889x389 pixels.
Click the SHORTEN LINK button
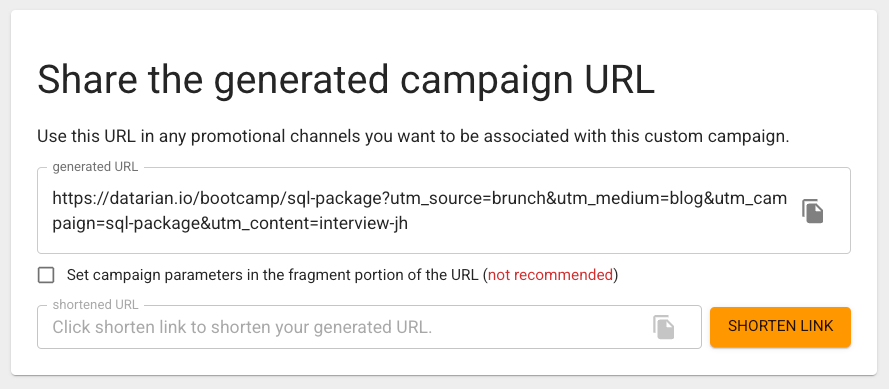[780, 326]
